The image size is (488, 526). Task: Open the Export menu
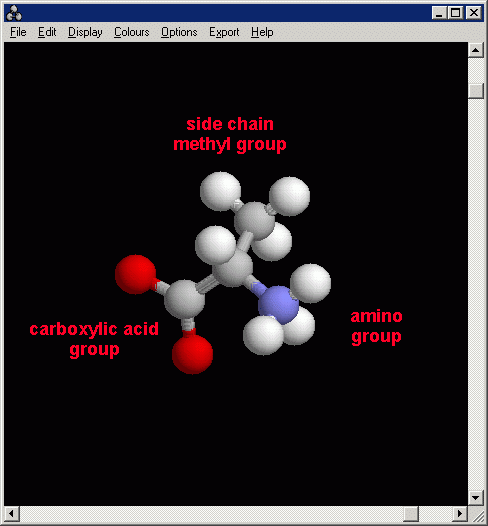point(224,32)
